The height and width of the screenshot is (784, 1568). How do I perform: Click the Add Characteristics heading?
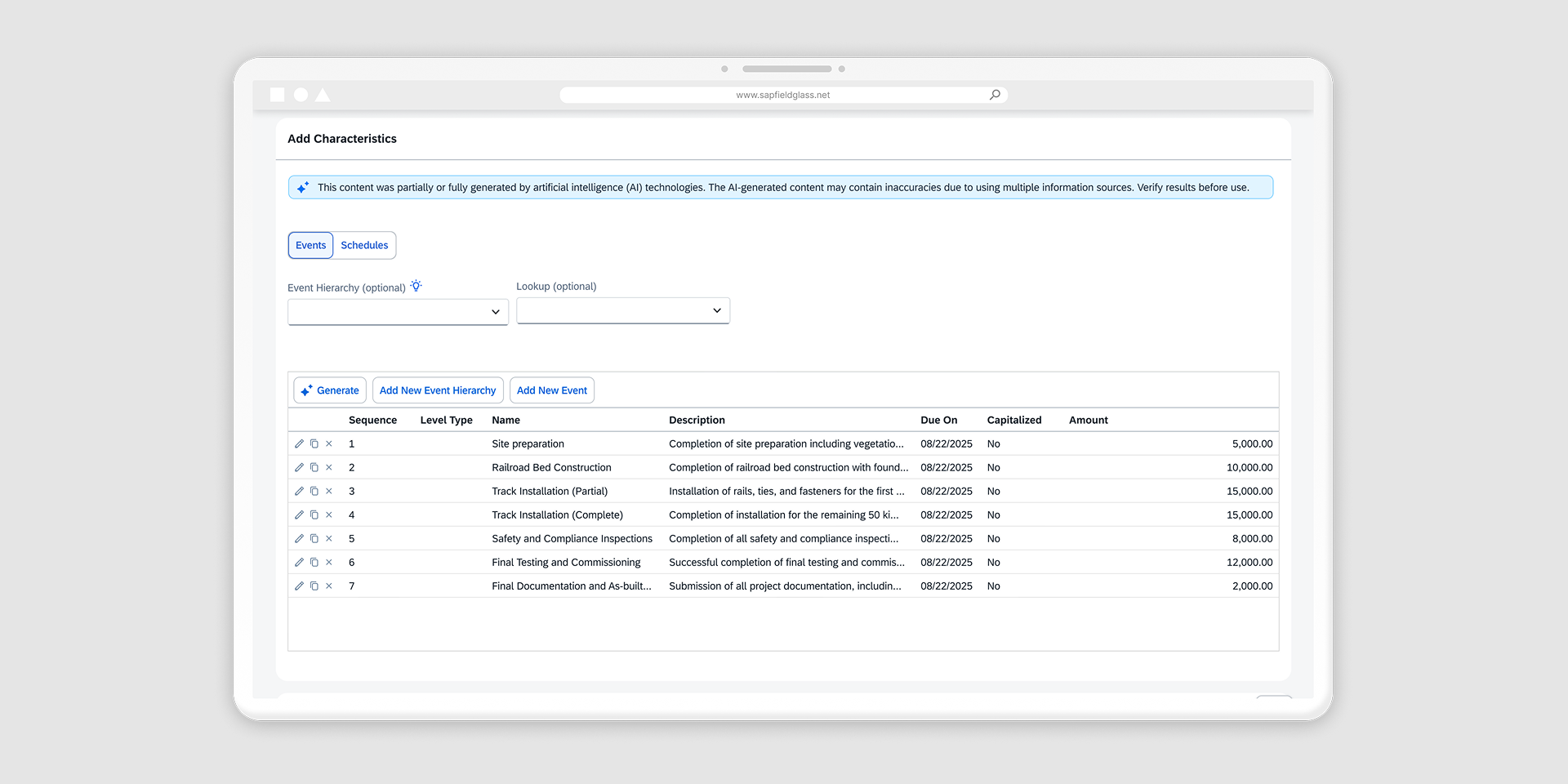342,139
